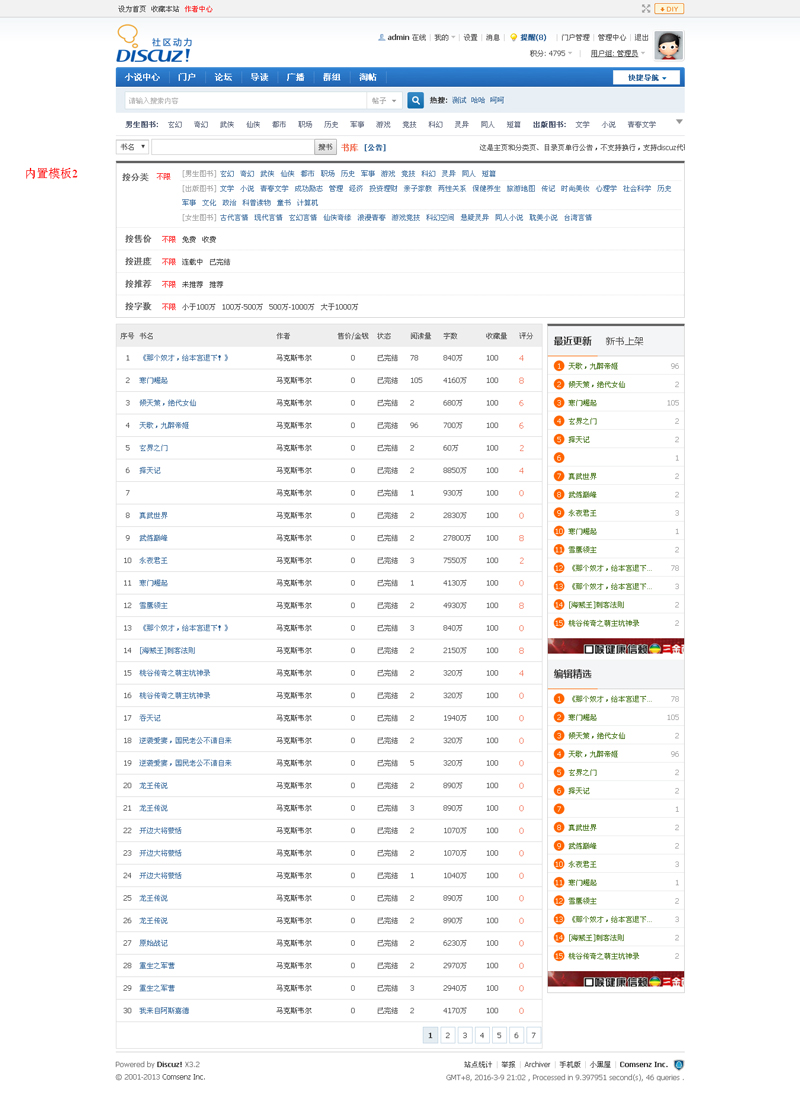Open the 管理中心 link
This screenshot has width=800, height=1113.
(x=611, y=38)
